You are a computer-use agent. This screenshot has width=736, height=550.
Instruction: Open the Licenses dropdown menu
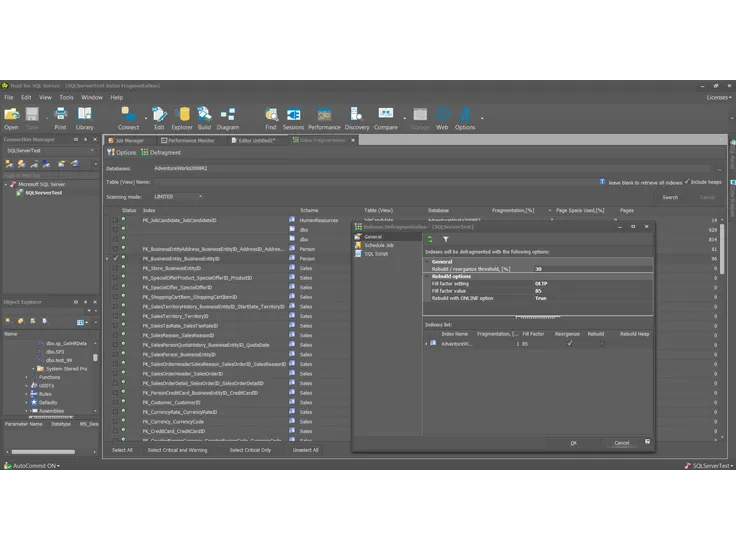pyautogui.click(x=719, y=98)
